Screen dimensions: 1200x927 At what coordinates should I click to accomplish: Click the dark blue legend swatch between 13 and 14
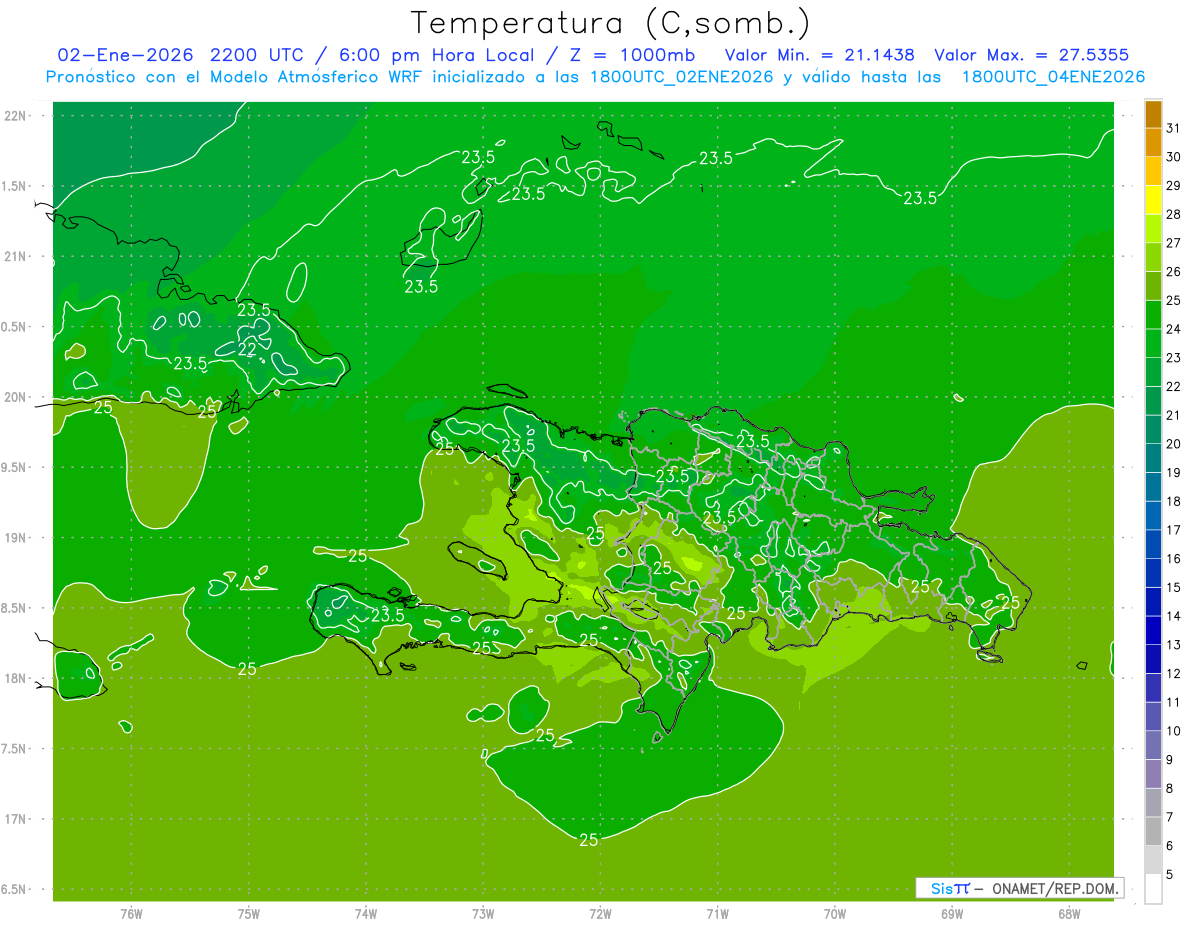pyautogui.click(x=1153, y=630)
